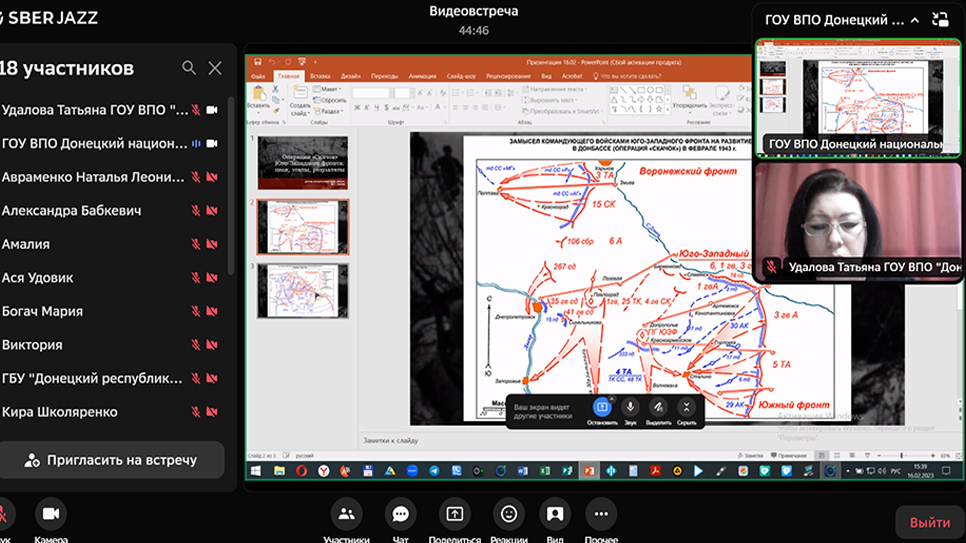The height and width of the screenshot is (543, 966).
Task: Open Windows Start in shared taskbar
Action: (x=256, y=471)
